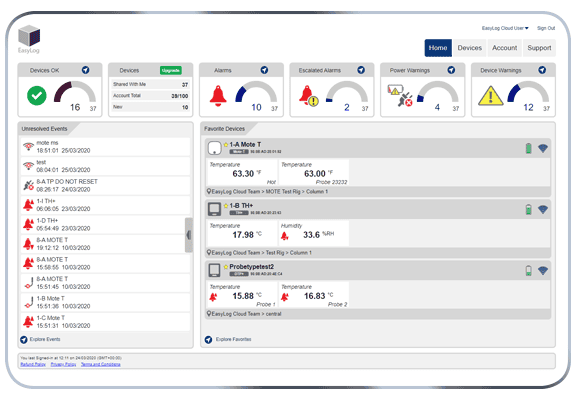Click the green Upgrade button
The image size is (575, 400).
pos(171,70)
